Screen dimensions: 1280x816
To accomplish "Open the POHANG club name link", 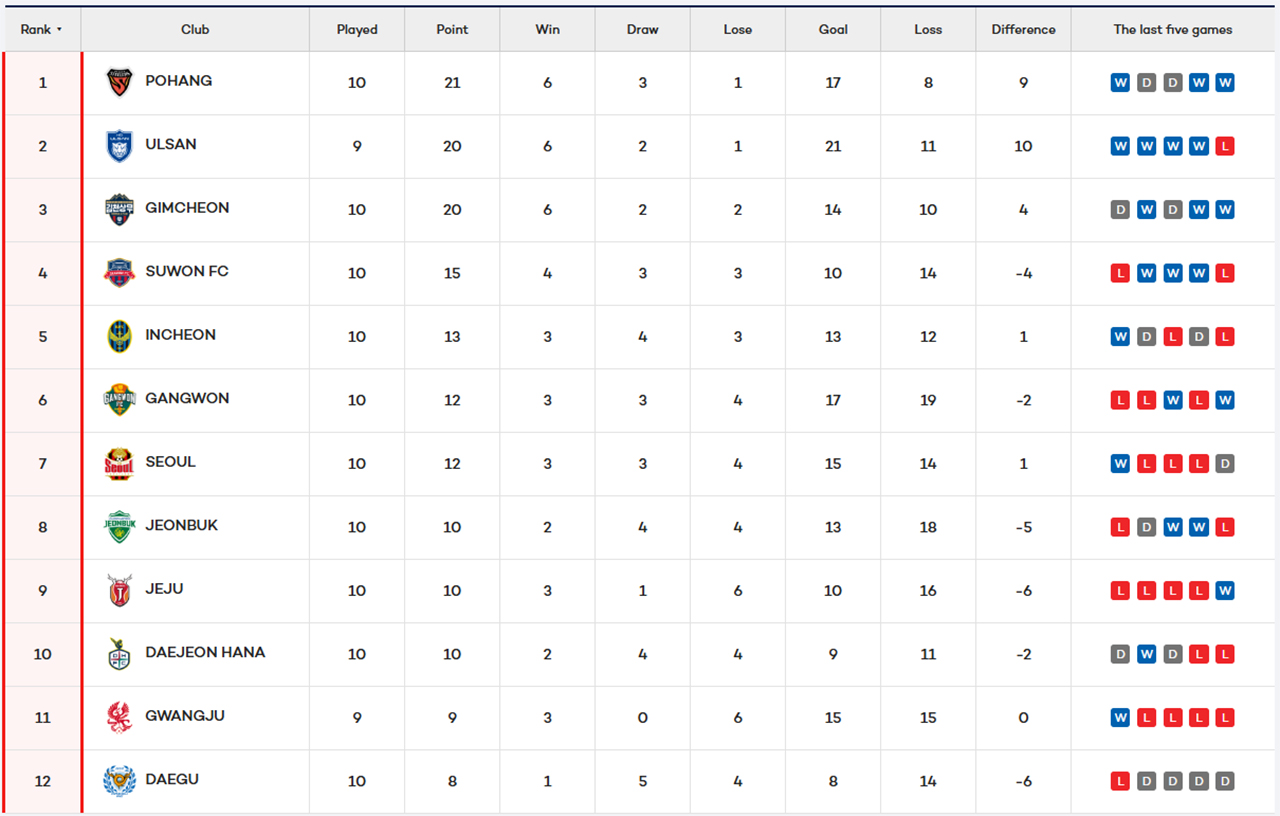I will click(x=178, y=81).
